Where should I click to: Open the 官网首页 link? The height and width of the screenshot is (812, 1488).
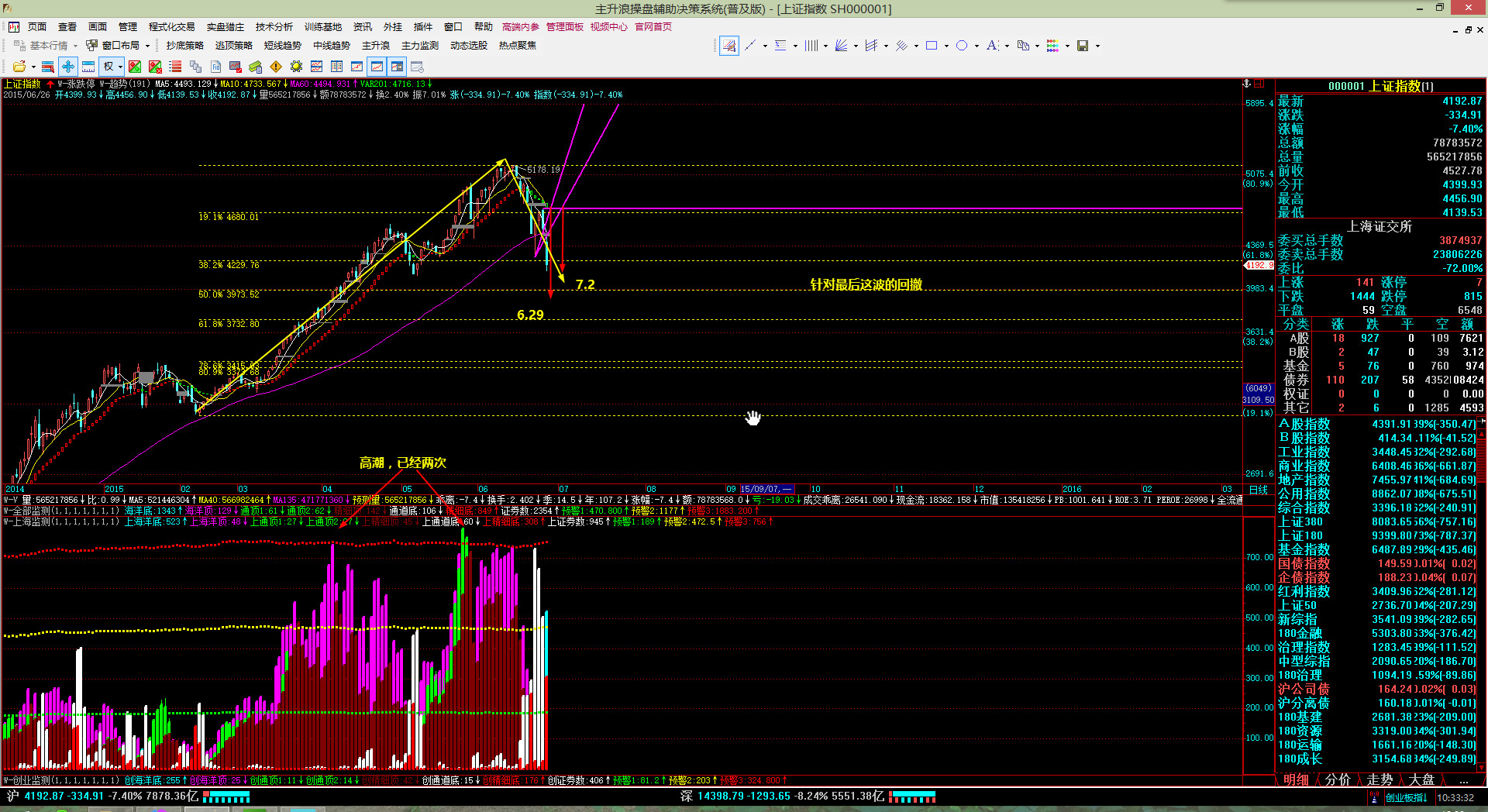pyautogui.click(x=653, y=27)
